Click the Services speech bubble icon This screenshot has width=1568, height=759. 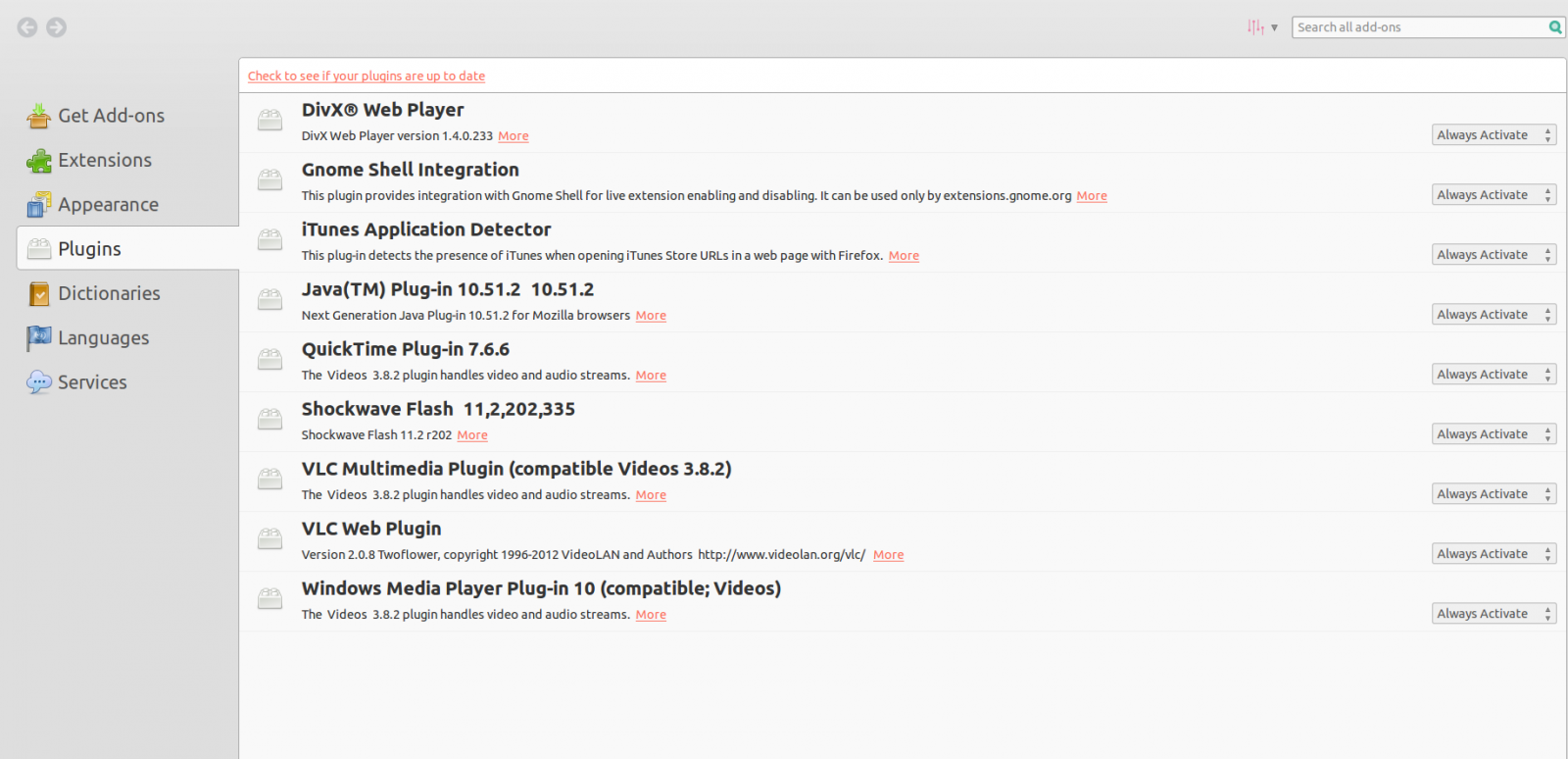pos(39,382)
